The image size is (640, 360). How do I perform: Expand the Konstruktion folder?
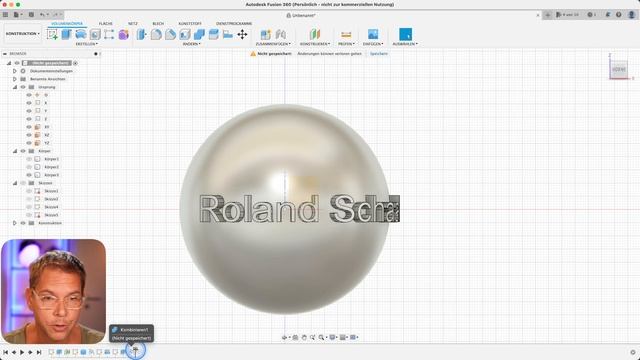click(x=15, y=223)
